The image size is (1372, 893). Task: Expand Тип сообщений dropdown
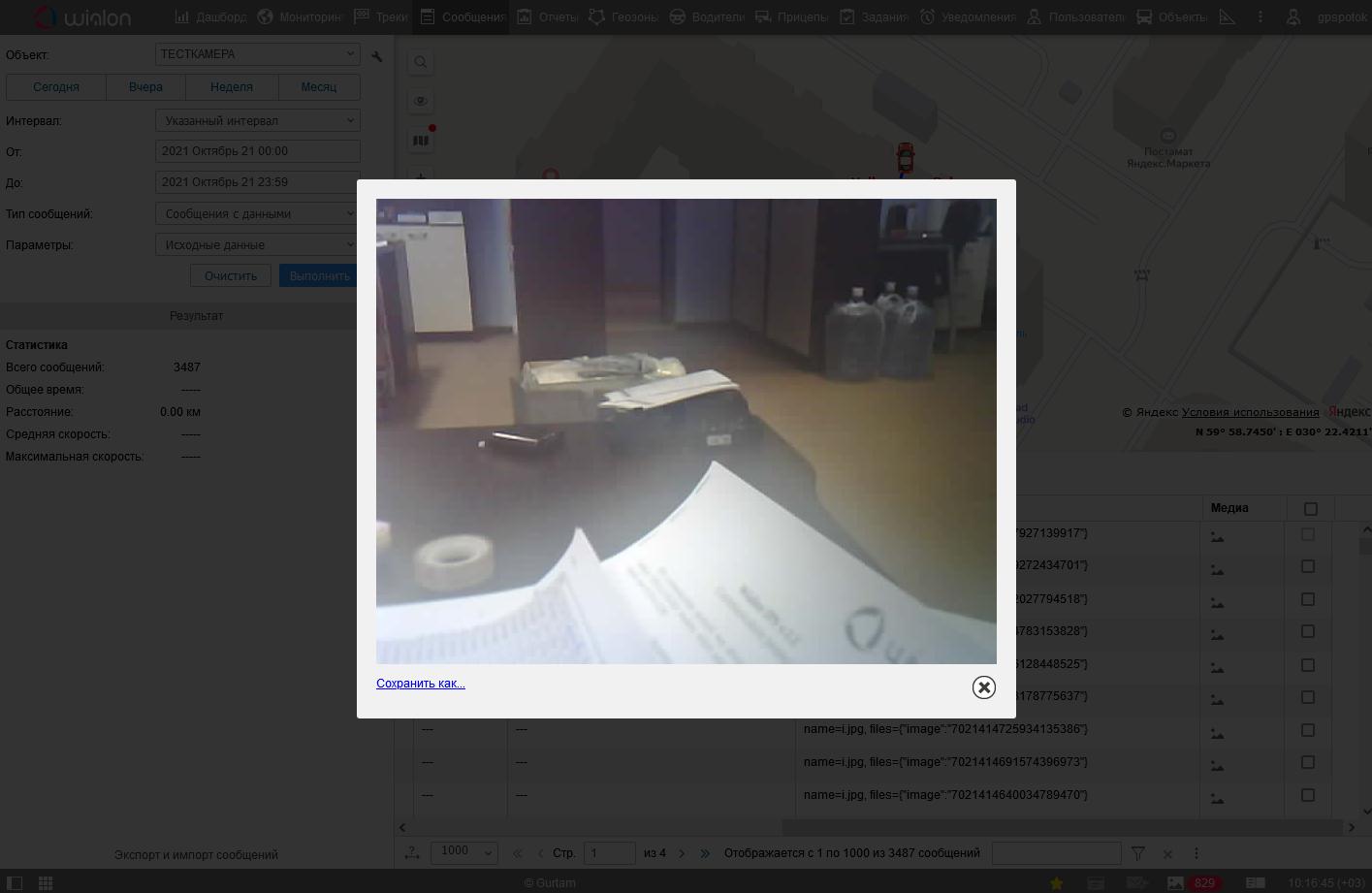point(257,213)
